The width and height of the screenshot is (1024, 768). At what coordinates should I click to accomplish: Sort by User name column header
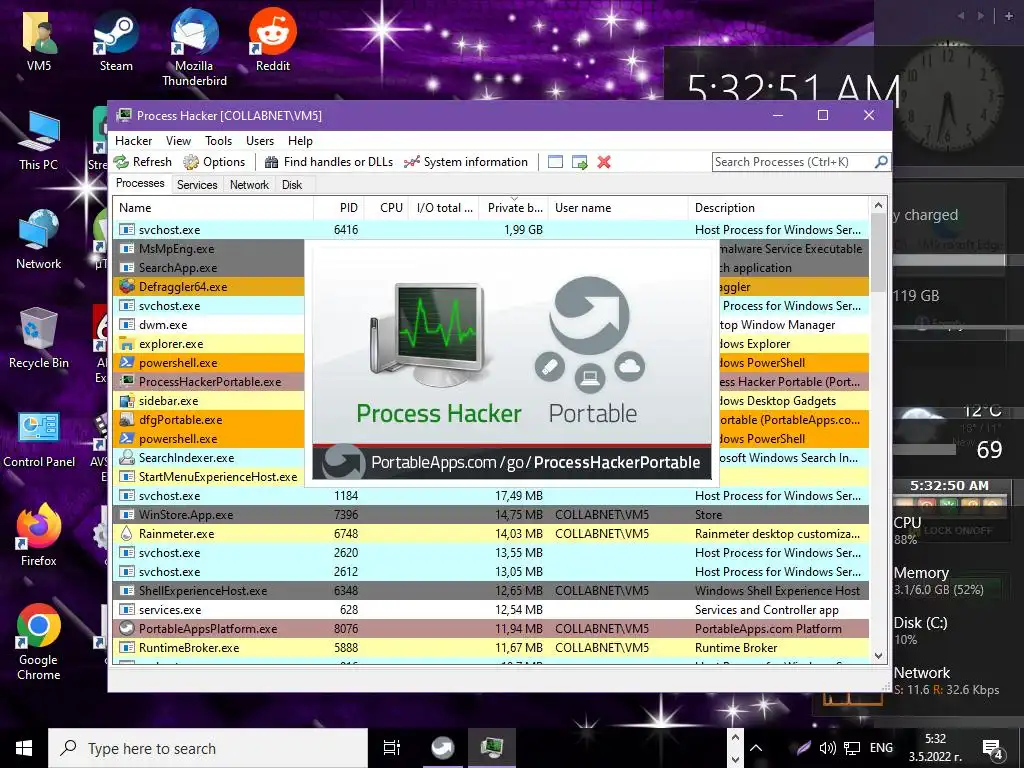tap(618, 208)
